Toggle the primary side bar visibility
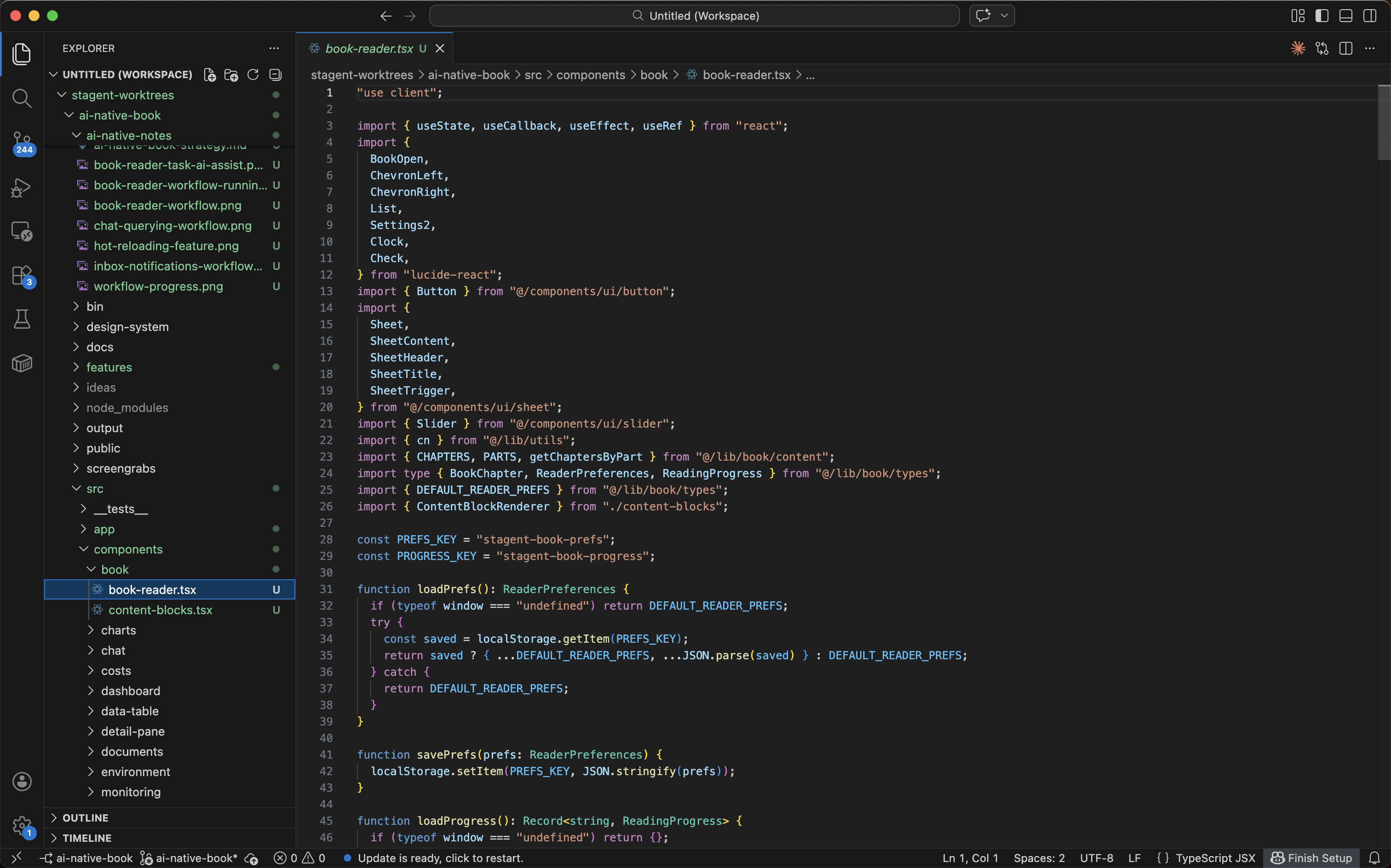 pos(1321,16)
